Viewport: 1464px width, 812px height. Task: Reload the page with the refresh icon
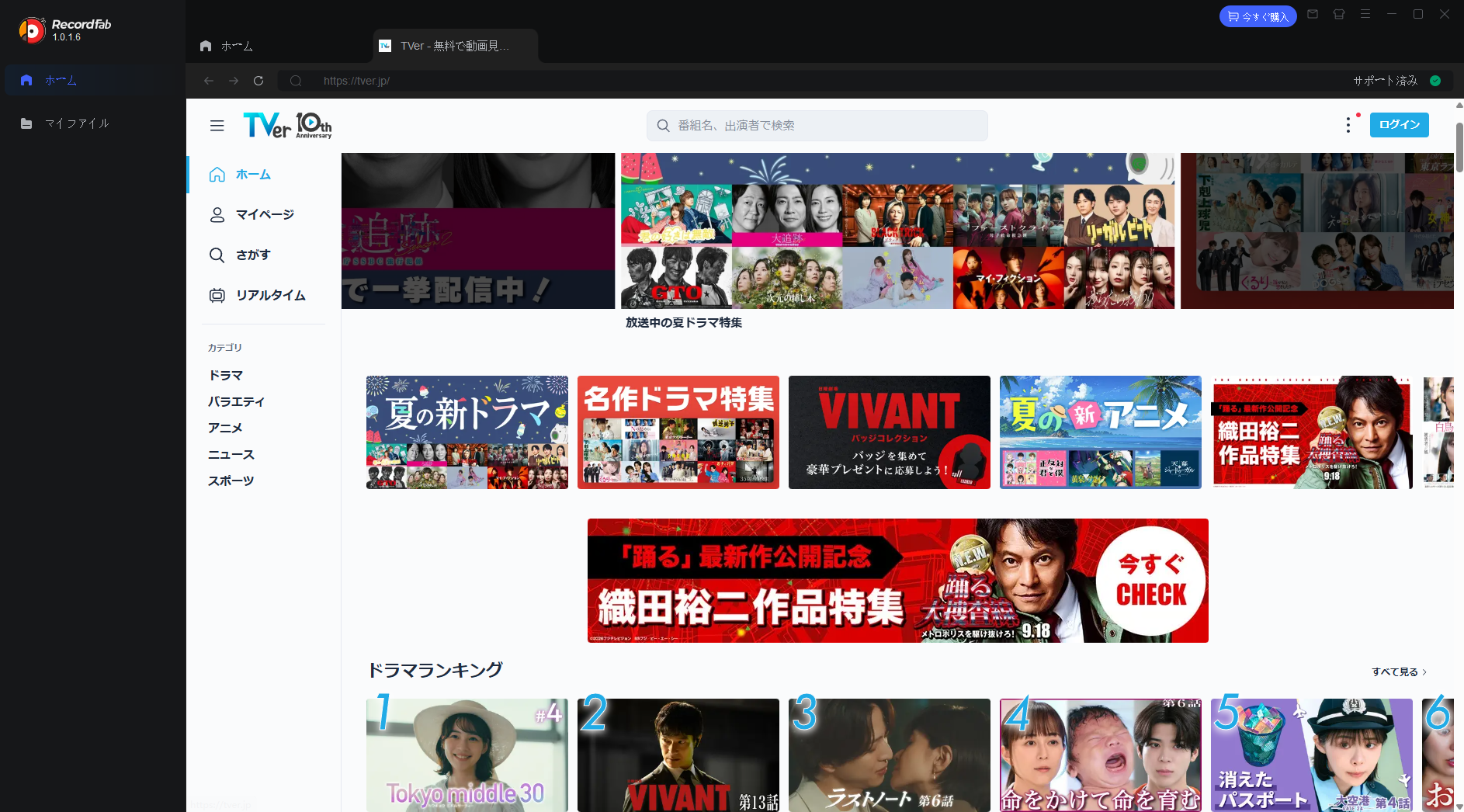pyautogui.click(x=258, y=81)
